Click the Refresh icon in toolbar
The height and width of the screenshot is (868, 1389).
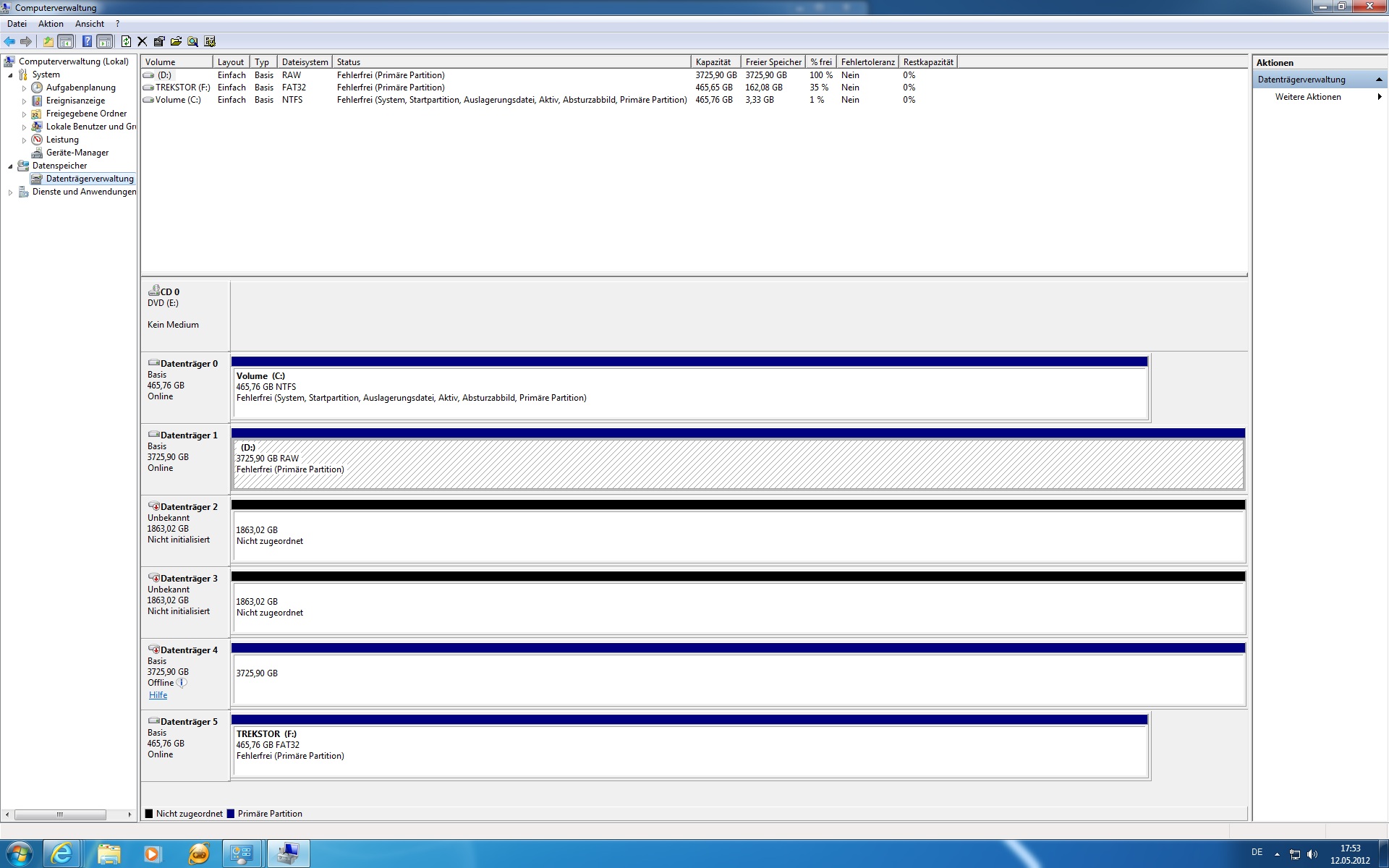(x=126, y=41)
